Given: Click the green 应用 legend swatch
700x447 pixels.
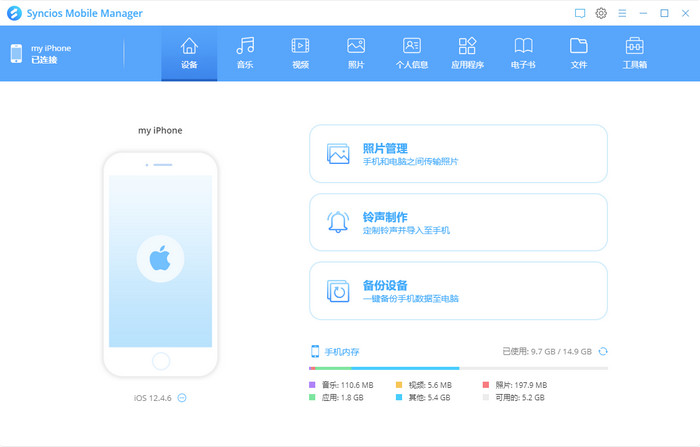Looking at the screenshot, I should pyautogui.click(x=312, y=397).
